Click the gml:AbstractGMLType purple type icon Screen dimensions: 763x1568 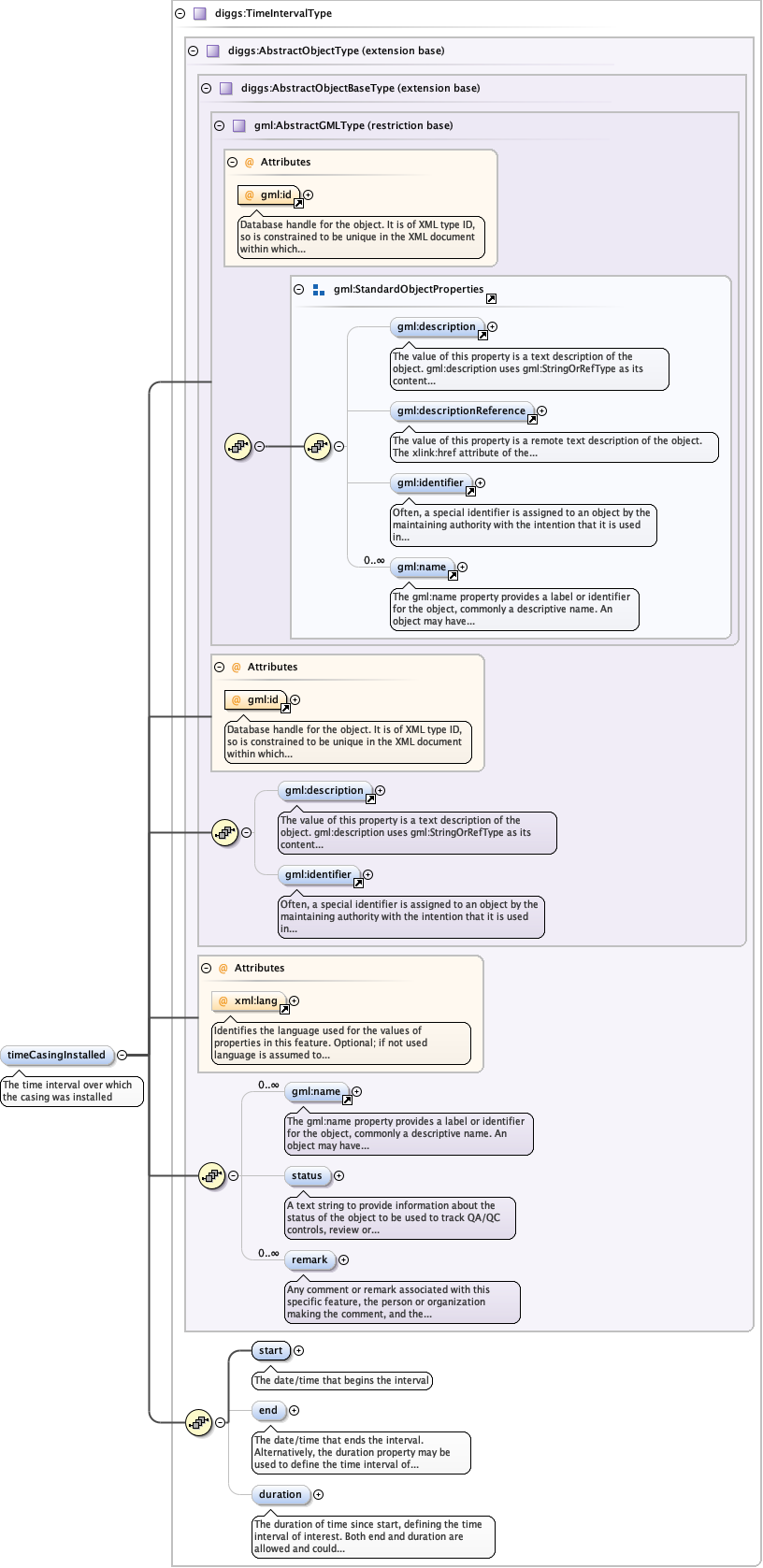point(238,125)
